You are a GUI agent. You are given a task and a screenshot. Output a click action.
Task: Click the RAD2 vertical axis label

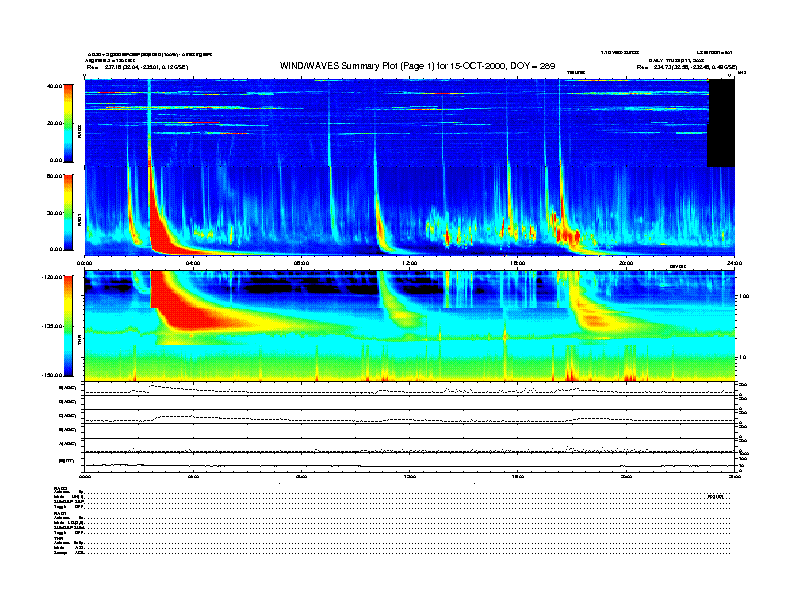79,132
